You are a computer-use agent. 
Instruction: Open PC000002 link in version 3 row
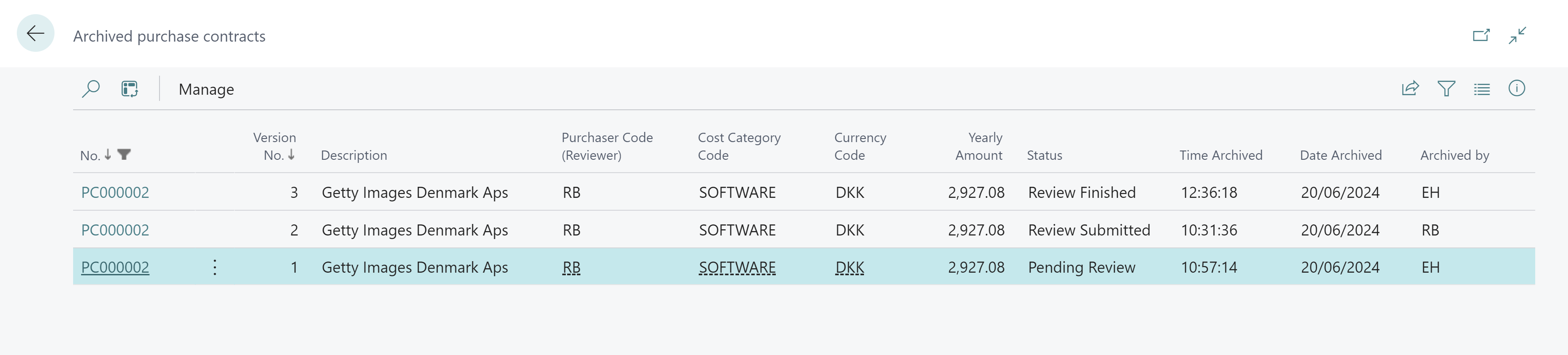click(x=115, y=193)
